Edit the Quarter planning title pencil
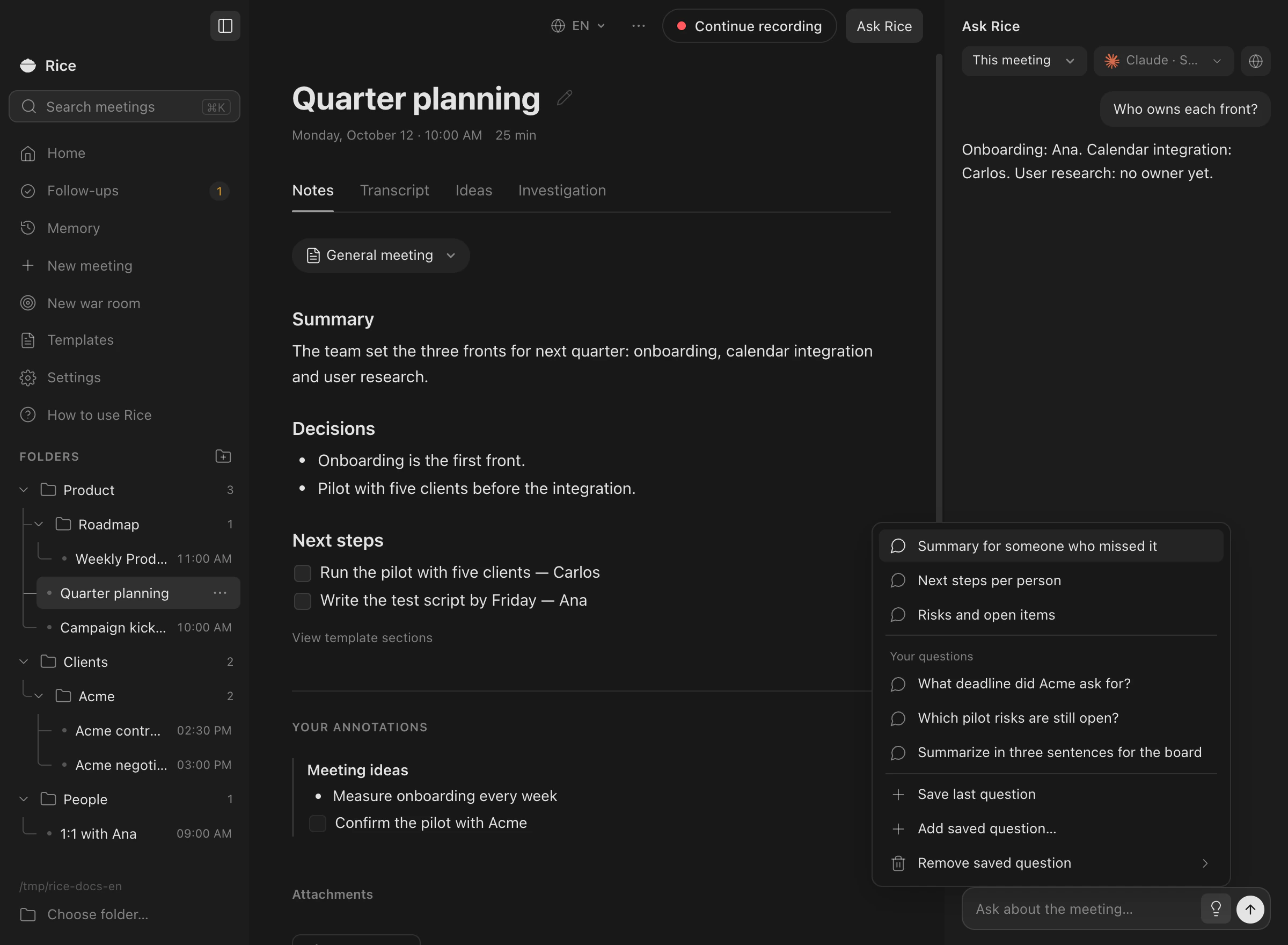The width and height of the screenshot is (1288, 945). tap(564, 98)
